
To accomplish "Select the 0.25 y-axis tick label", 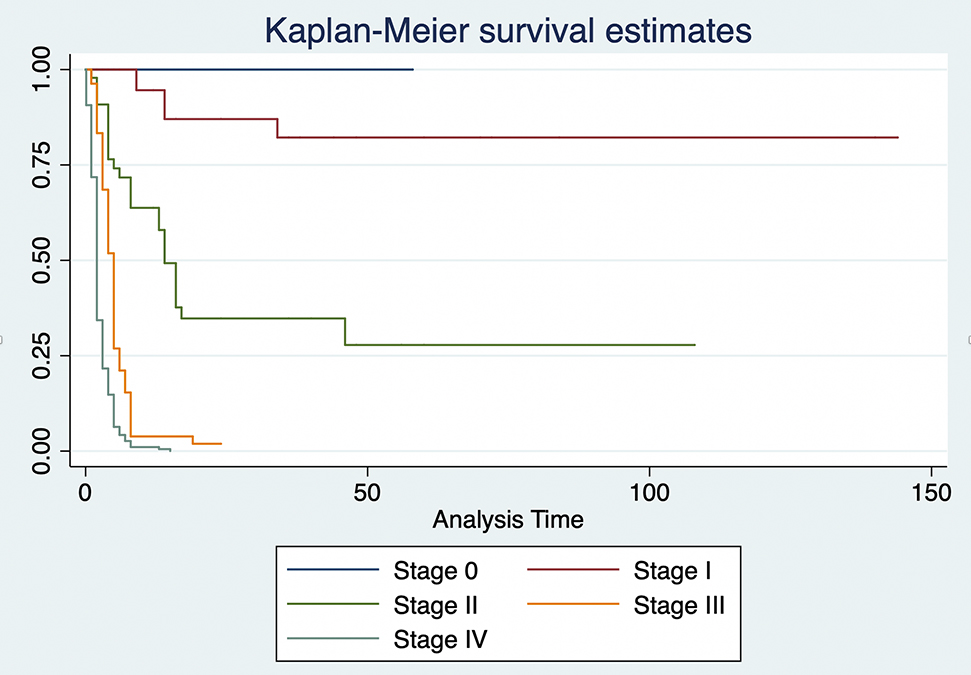I will 41,355.
